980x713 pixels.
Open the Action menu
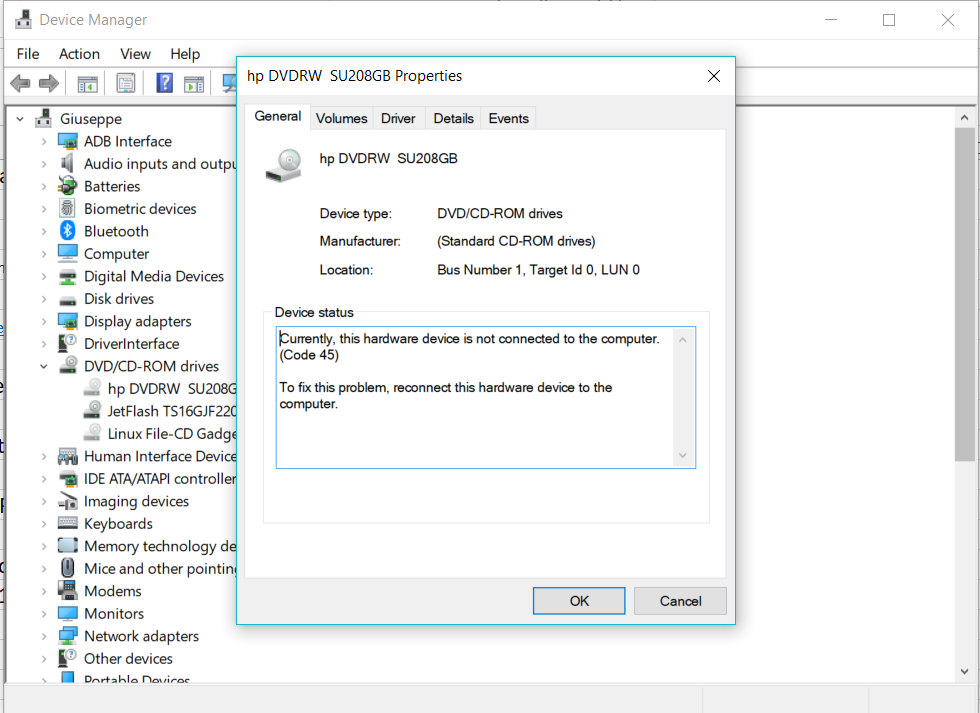[x=79, y=54]
